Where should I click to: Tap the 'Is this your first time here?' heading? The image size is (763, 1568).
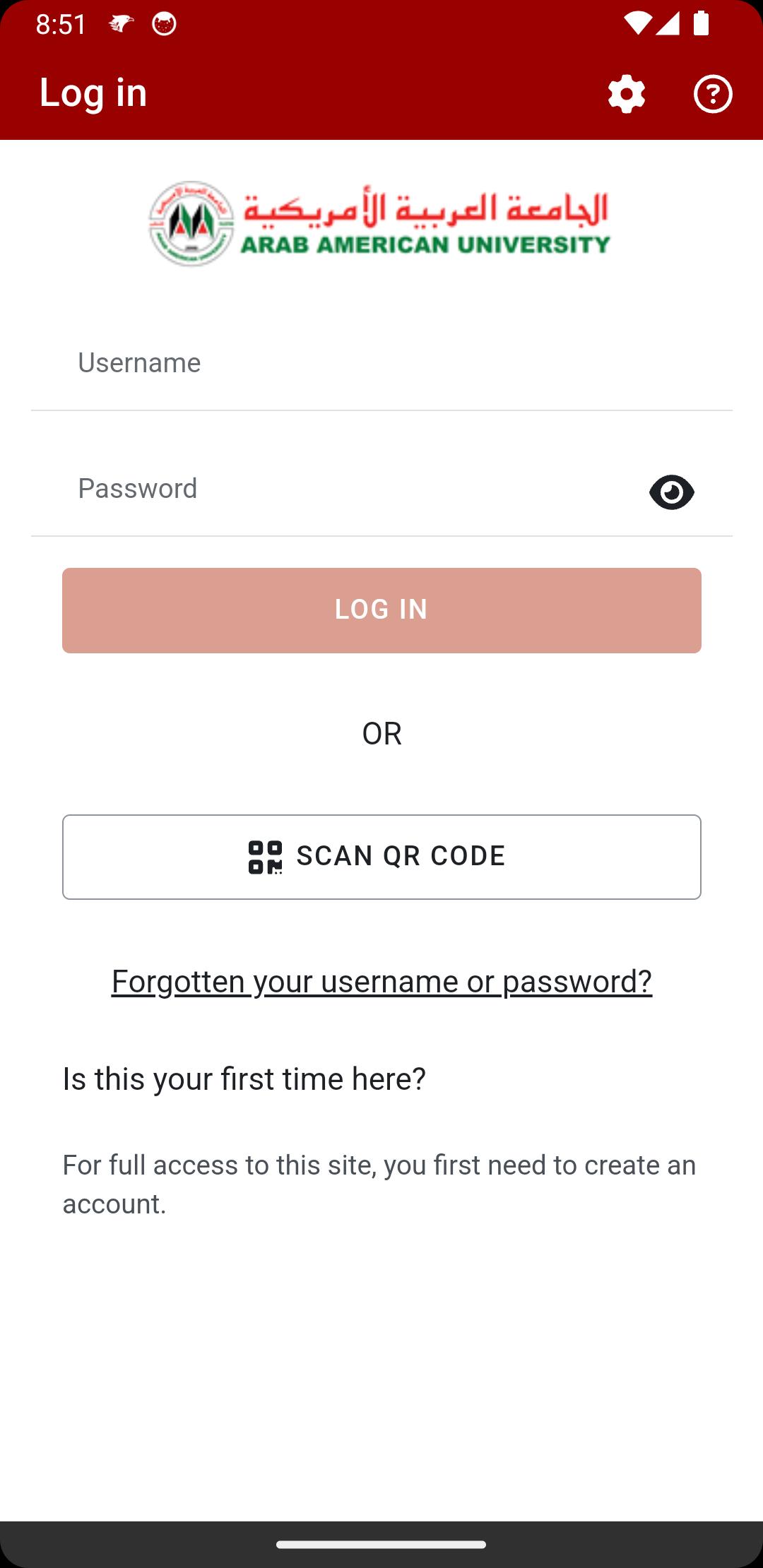click(x=244, y=1079)
